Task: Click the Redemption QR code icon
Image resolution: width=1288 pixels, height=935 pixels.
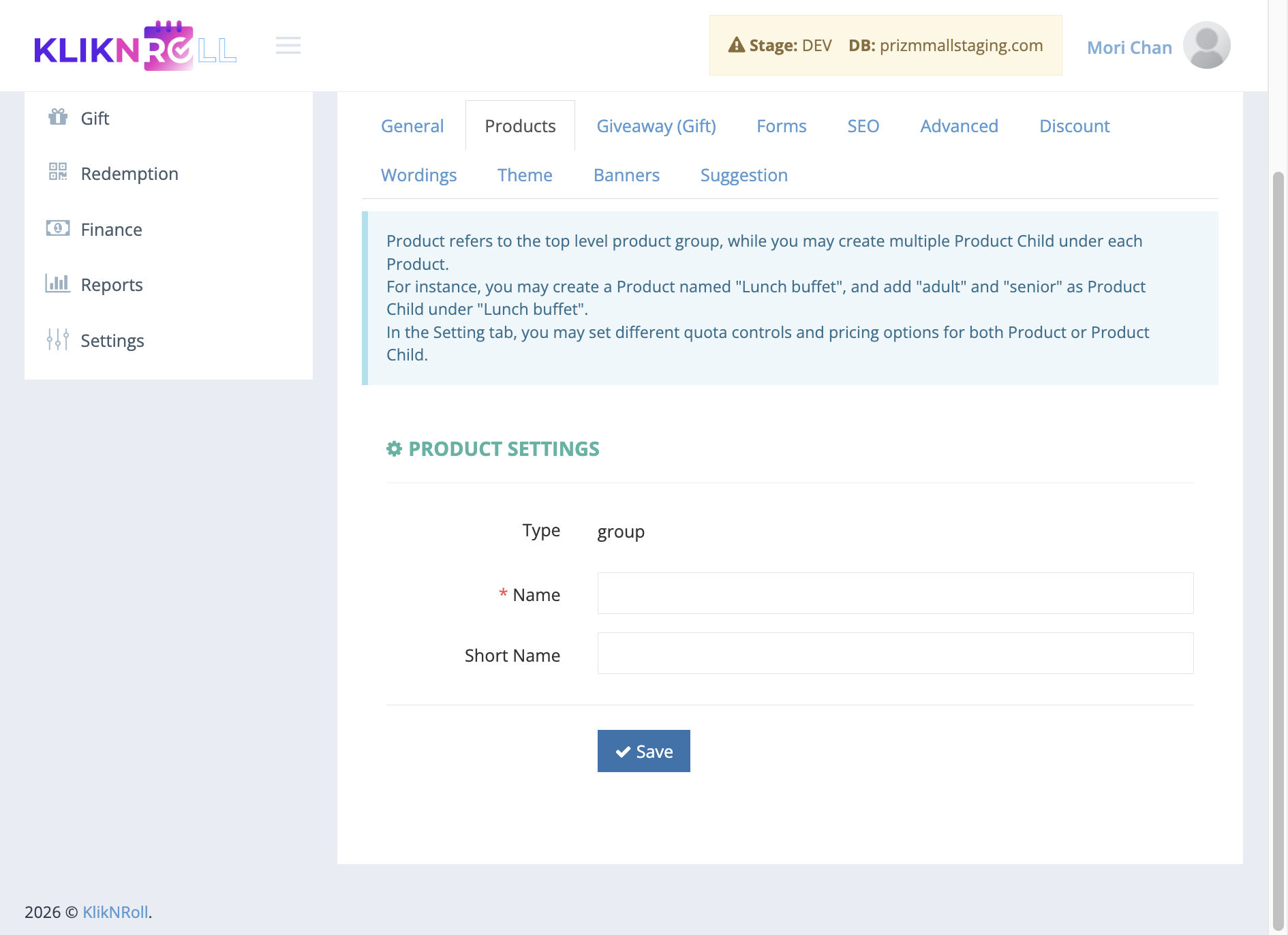Action: (58, 172)
